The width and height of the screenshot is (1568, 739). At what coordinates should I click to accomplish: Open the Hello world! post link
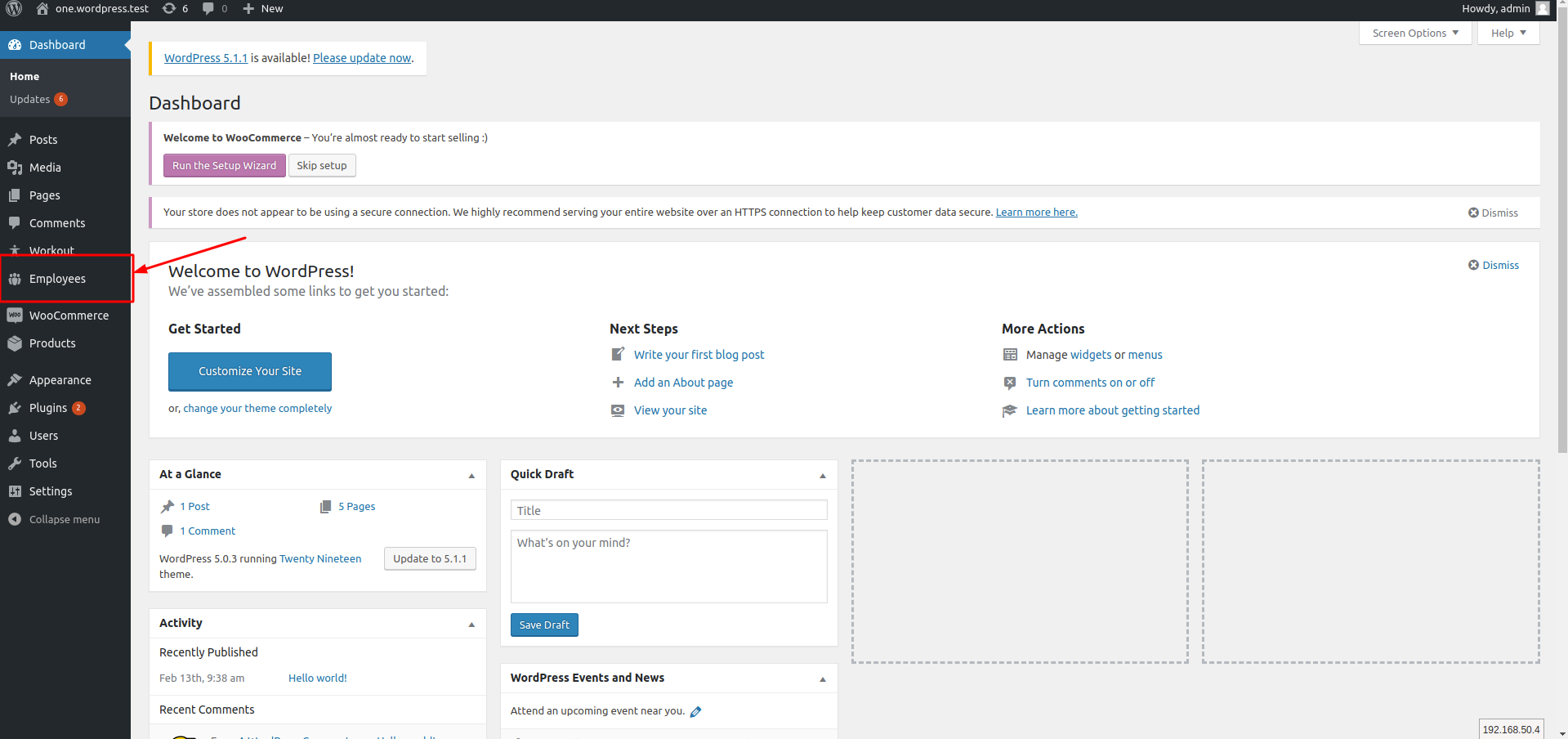coord(318,678)
